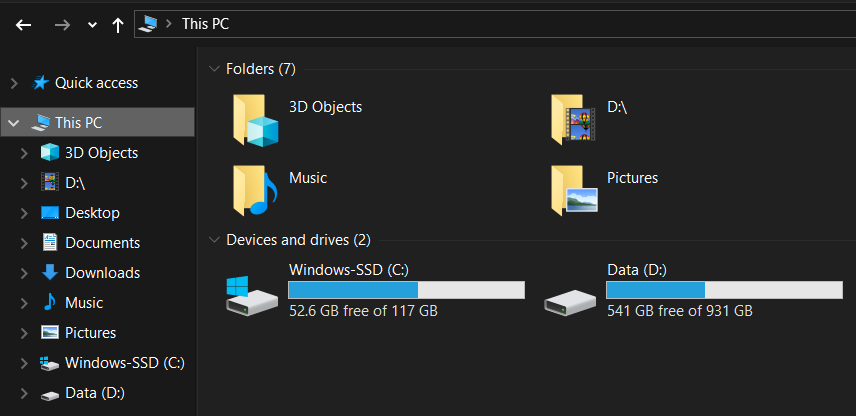Select the Quick access star icon

[40, 83]
